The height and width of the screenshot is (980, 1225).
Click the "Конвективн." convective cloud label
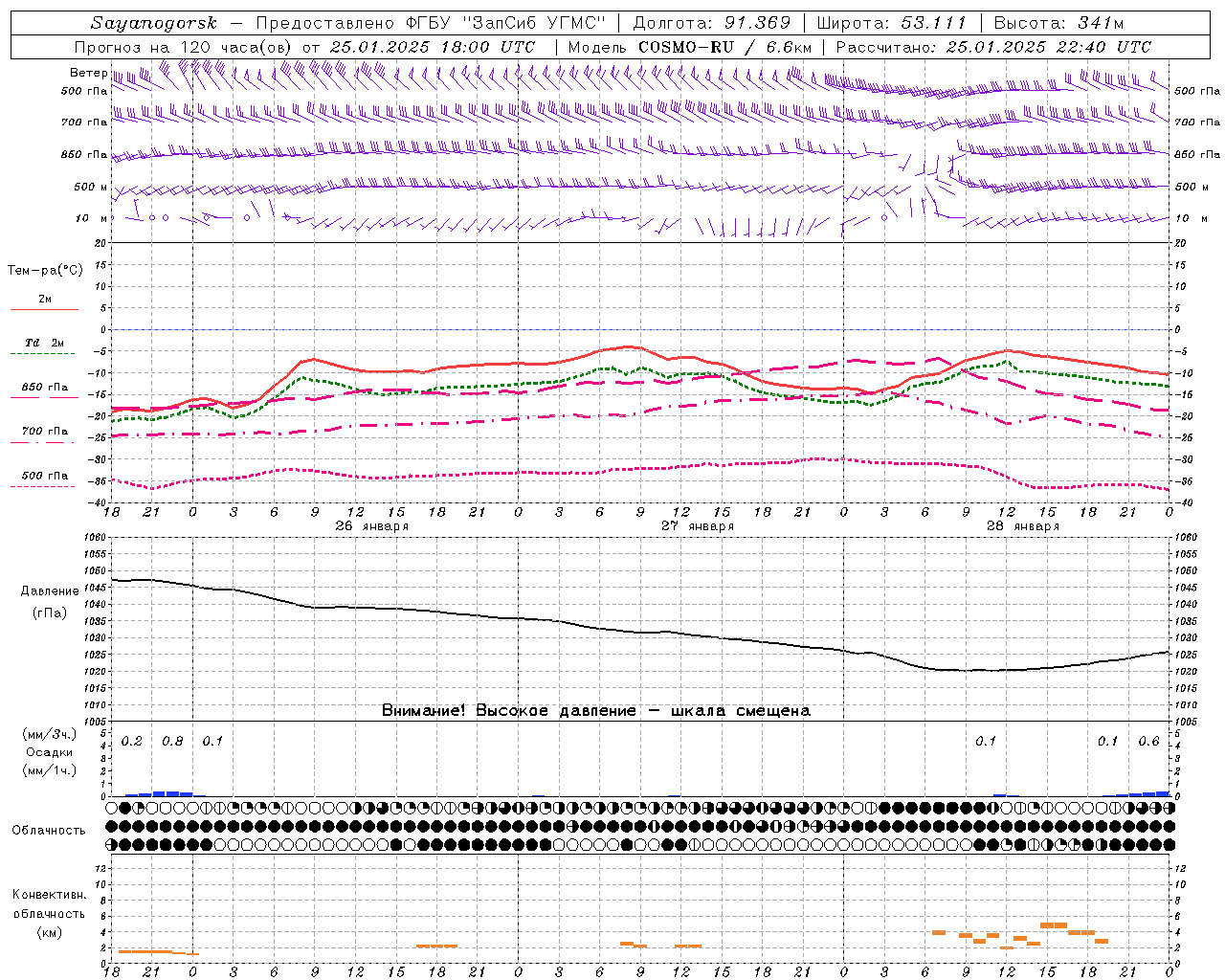[49, 895]
